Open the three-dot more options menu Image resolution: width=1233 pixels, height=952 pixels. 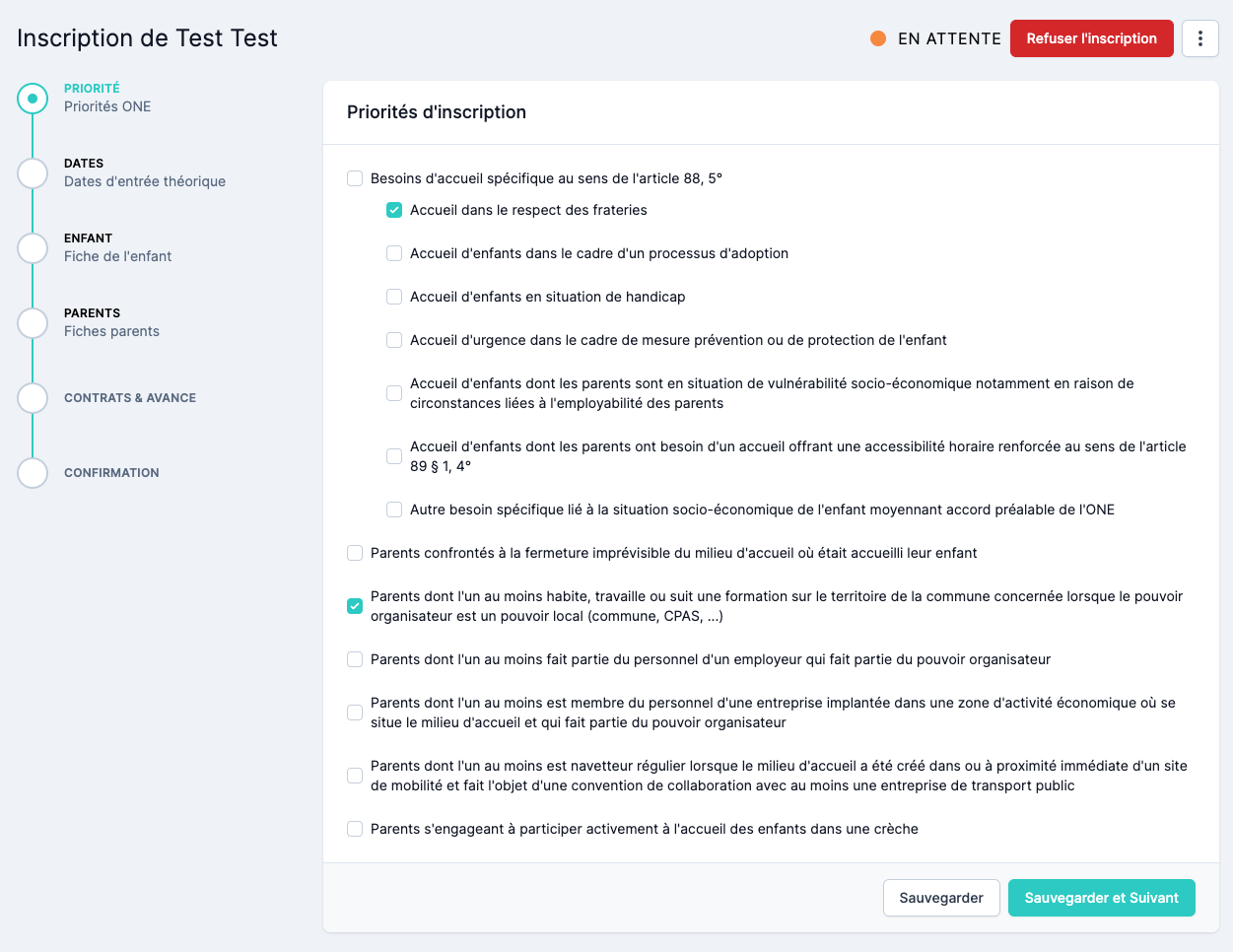point(1199,38)
